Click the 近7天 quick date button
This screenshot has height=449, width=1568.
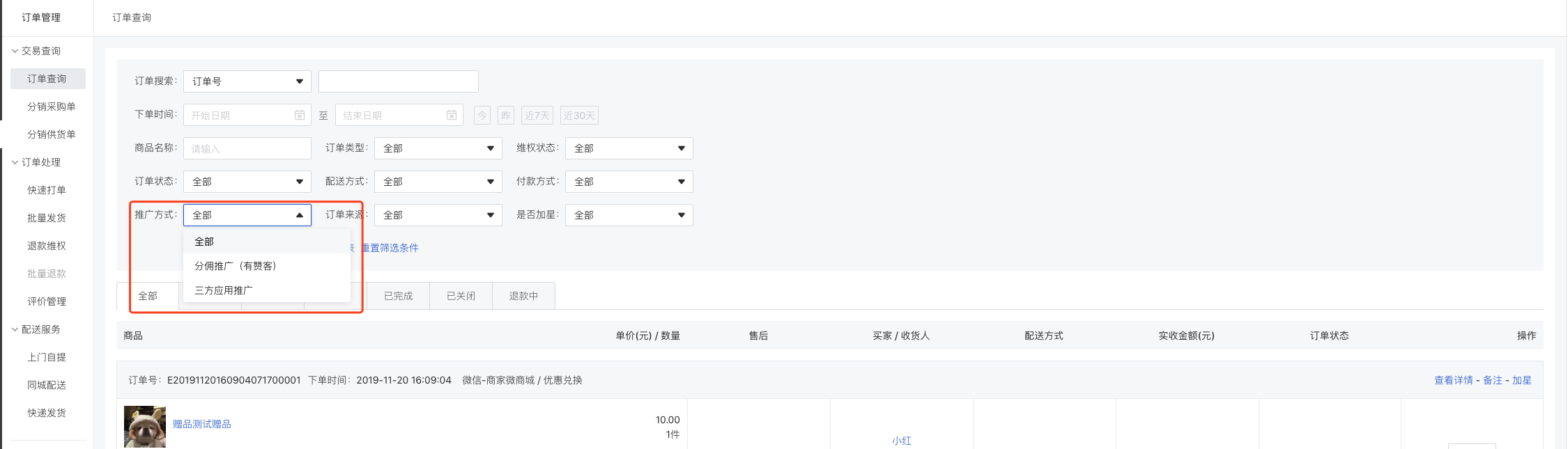click(x=537, y=116)
